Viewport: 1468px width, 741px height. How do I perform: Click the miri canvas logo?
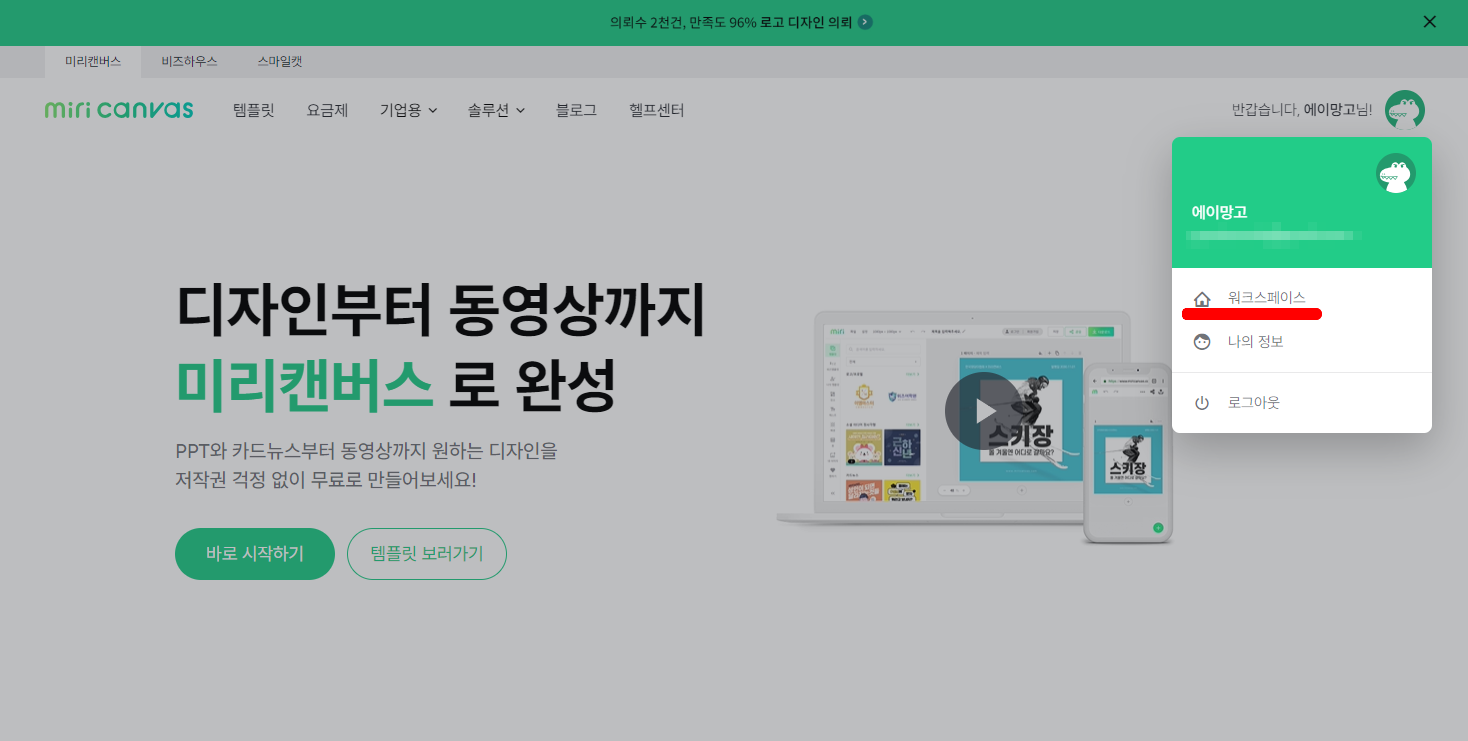click(118, 110)
